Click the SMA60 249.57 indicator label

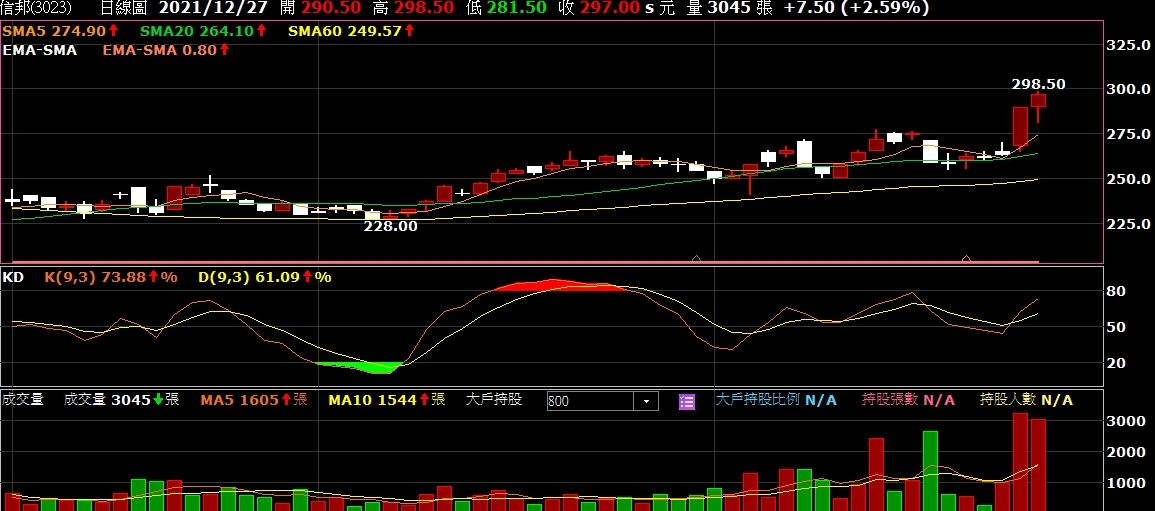(x=351, y=31)
